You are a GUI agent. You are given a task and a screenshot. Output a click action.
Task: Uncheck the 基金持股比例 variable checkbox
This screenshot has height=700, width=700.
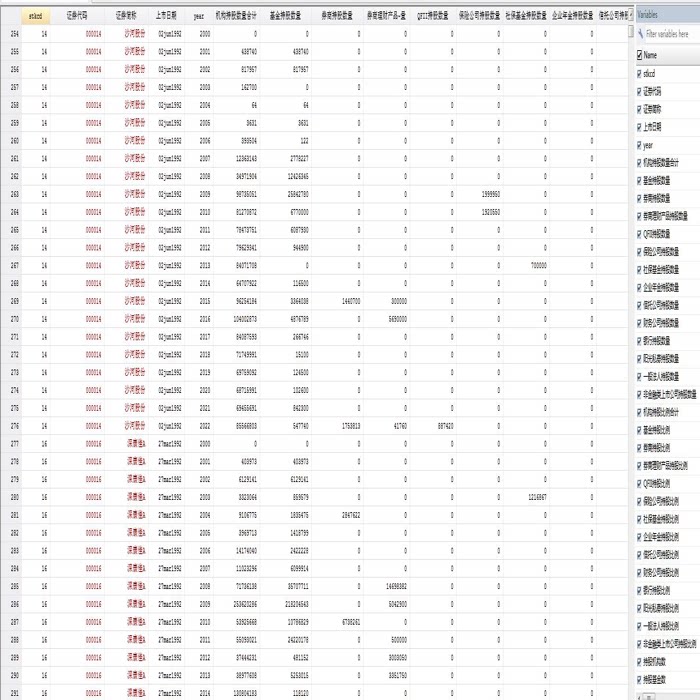coord(639,430)
